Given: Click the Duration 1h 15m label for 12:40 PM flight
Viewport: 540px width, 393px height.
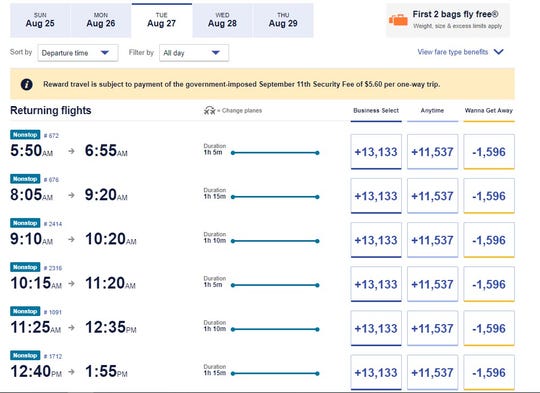Looking at the screenshot, I should (215, 370).
